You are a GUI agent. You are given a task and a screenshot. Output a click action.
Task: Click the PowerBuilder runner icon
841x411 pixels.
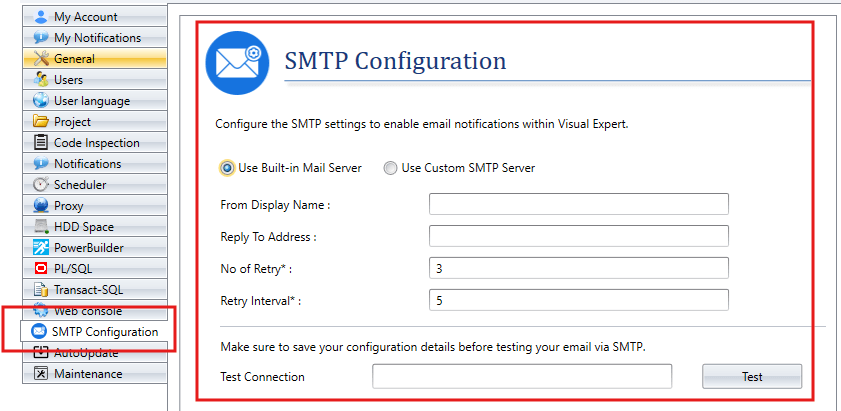pos(41,247)
